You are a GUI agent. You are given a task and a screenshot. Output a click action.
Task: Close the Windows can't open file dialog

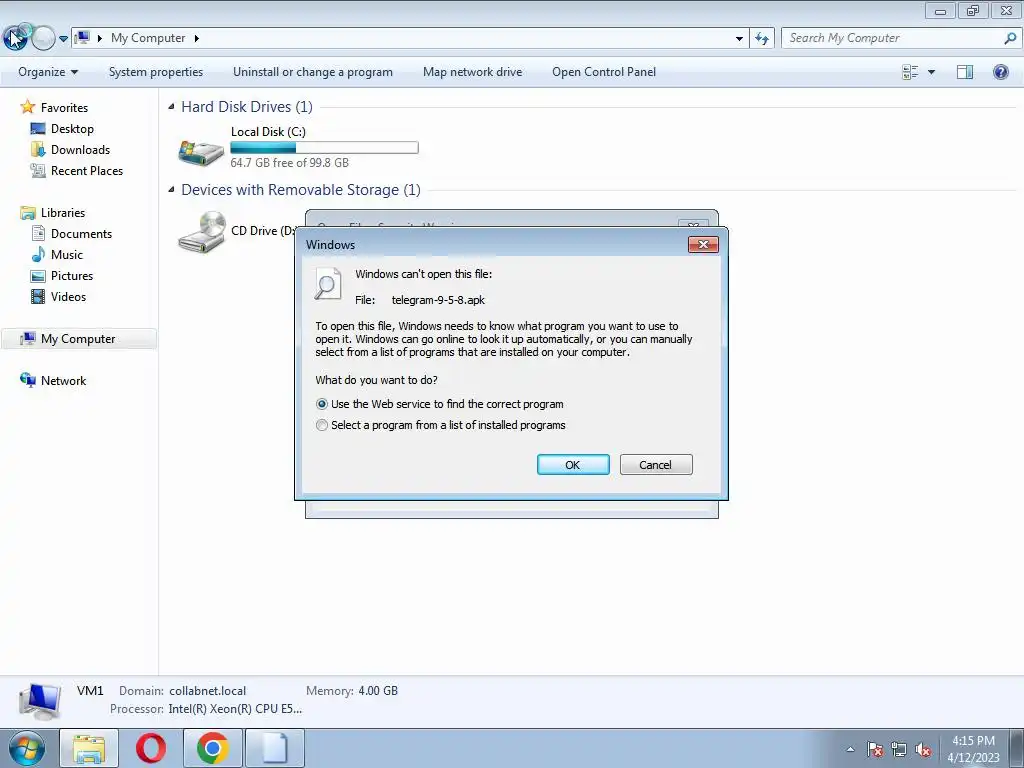coord(703,244)
